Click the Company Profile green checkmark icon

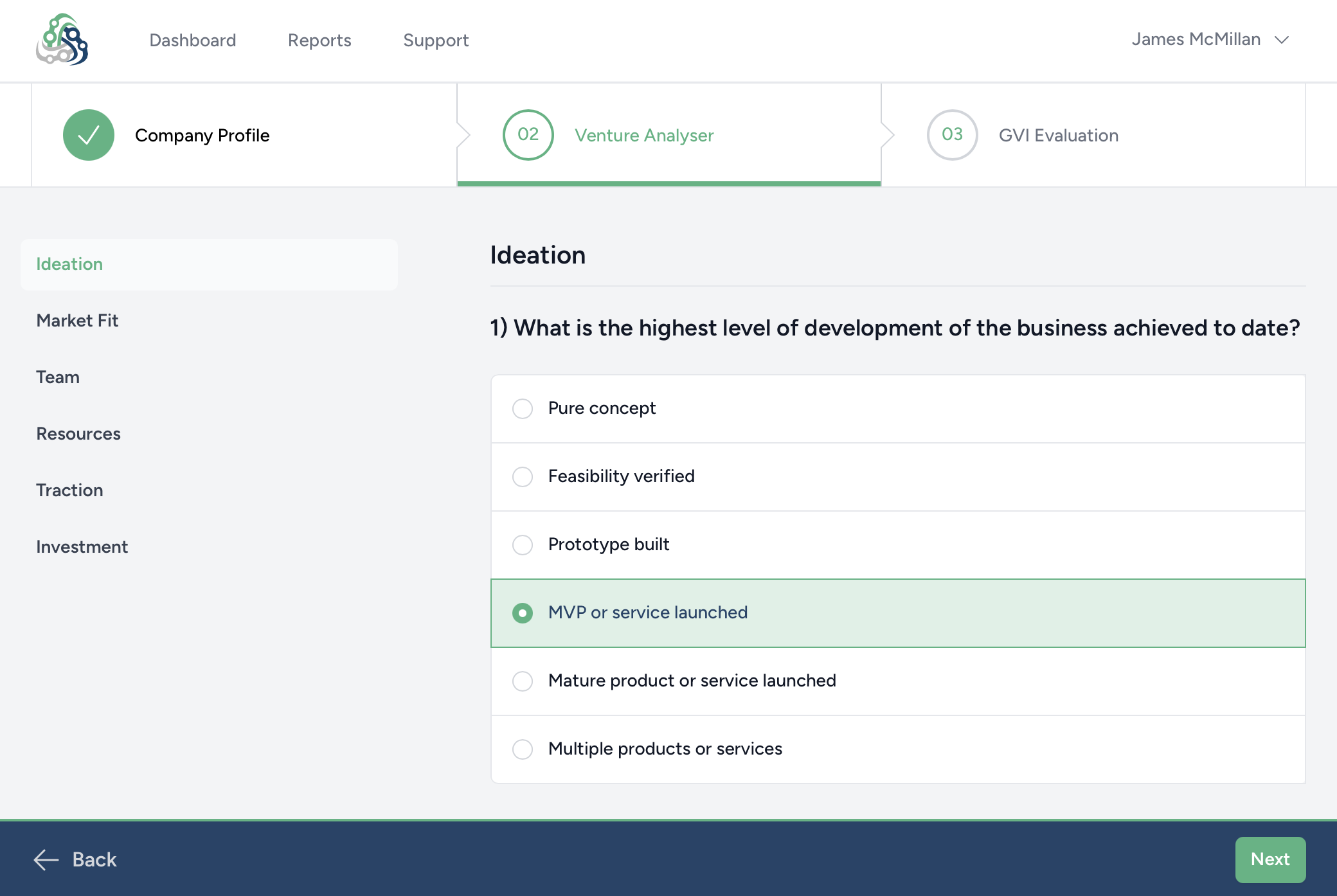coord(89,135)
